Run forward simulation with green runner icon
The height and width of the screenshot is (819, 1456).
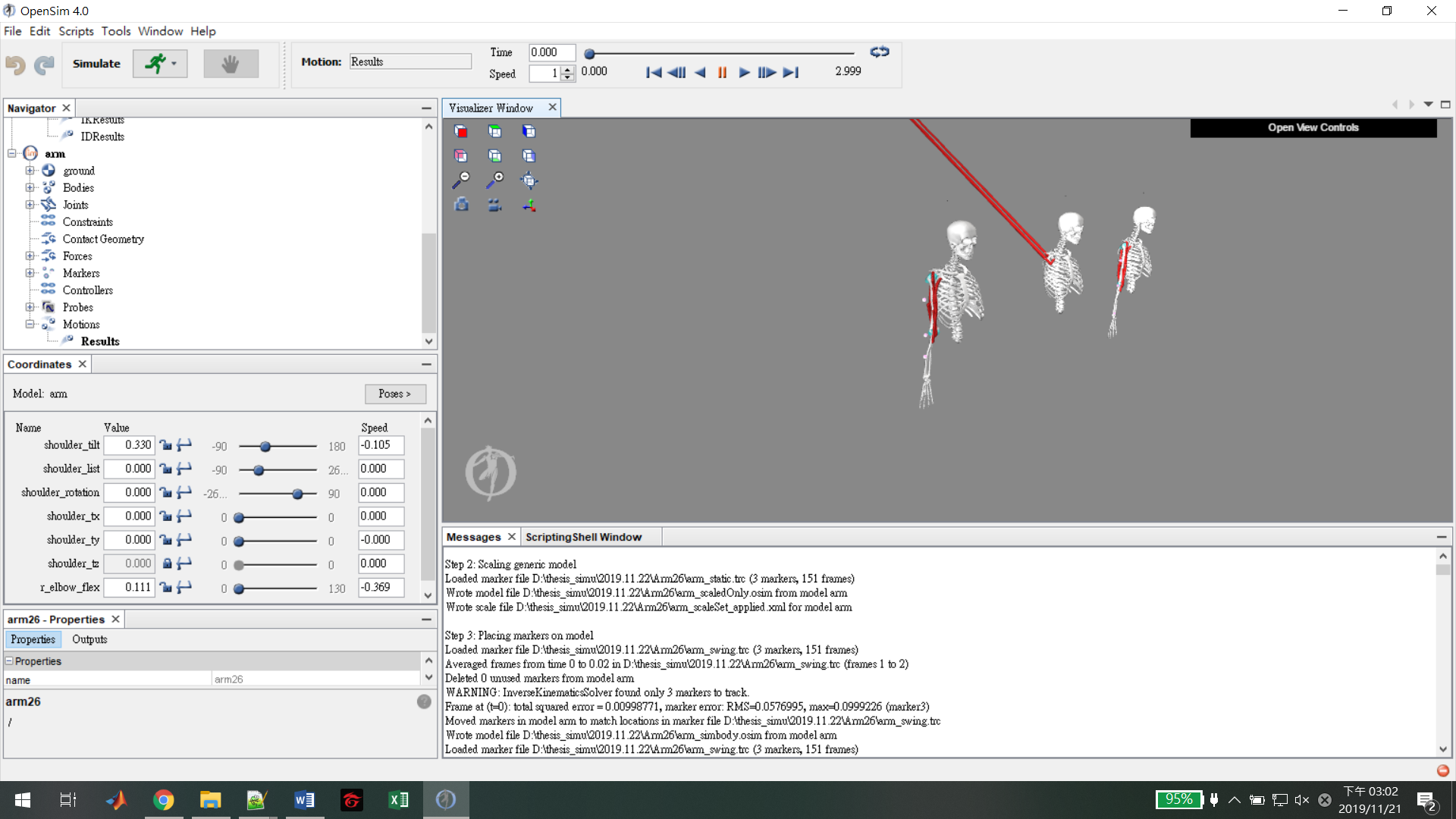click(x=155, y=64)
